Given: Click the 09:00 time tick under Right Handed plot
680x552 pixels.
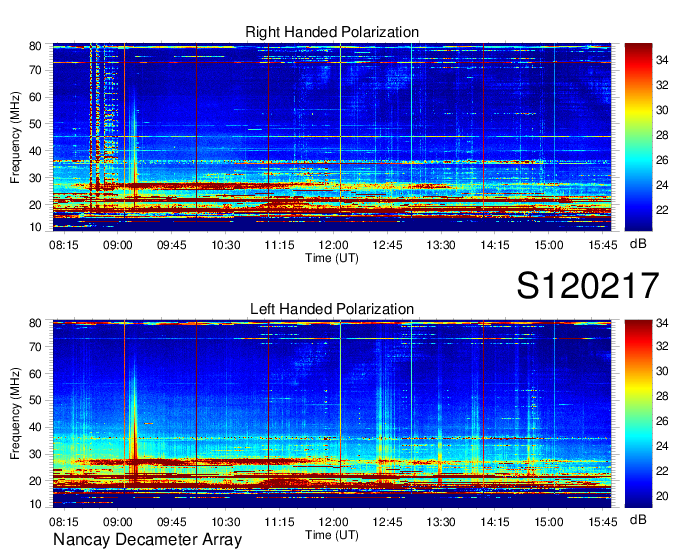Looking at the screenshot, I should 118,245.
